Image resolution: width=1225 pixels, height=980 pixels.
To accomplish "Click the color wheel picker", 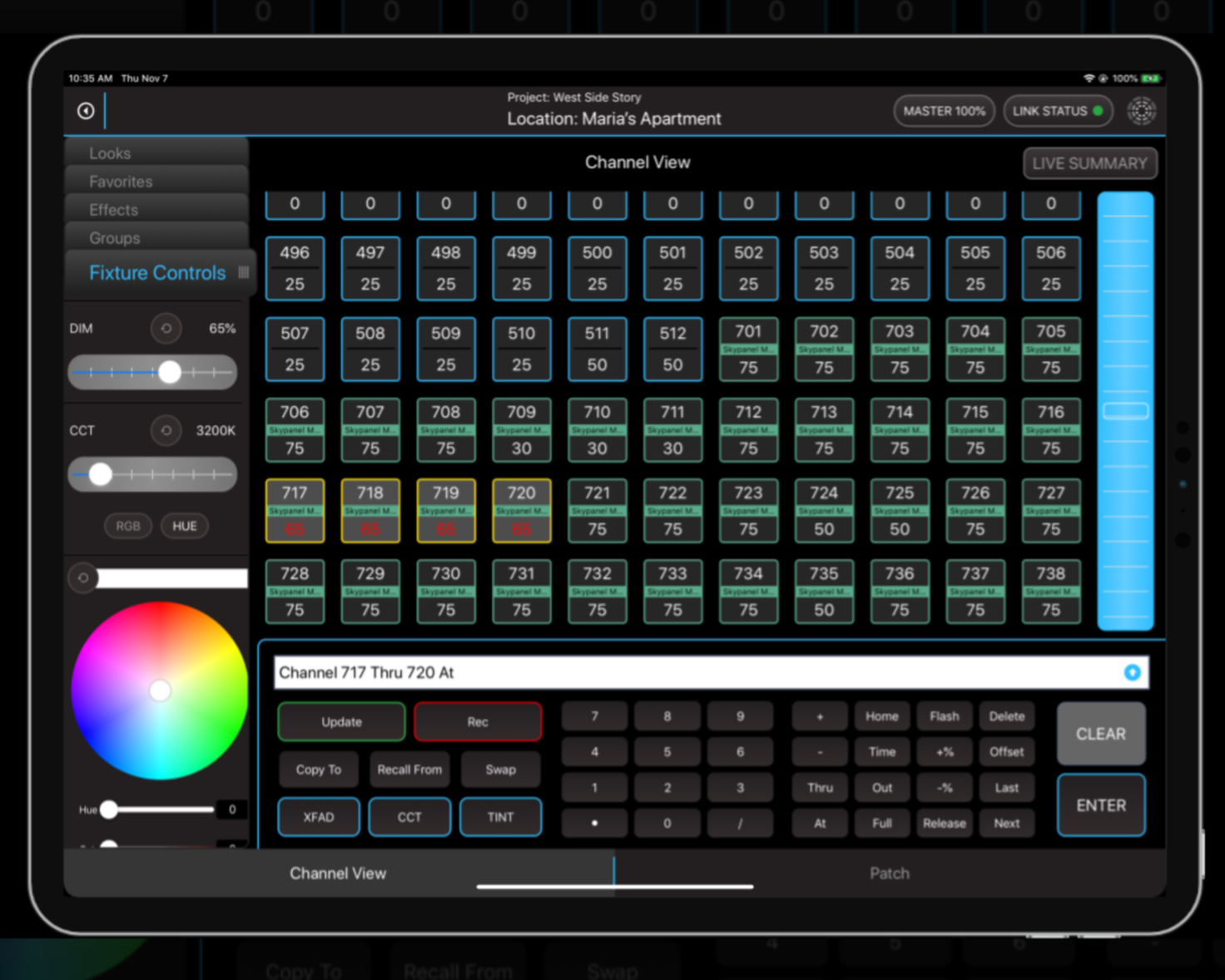I will 160,690.
